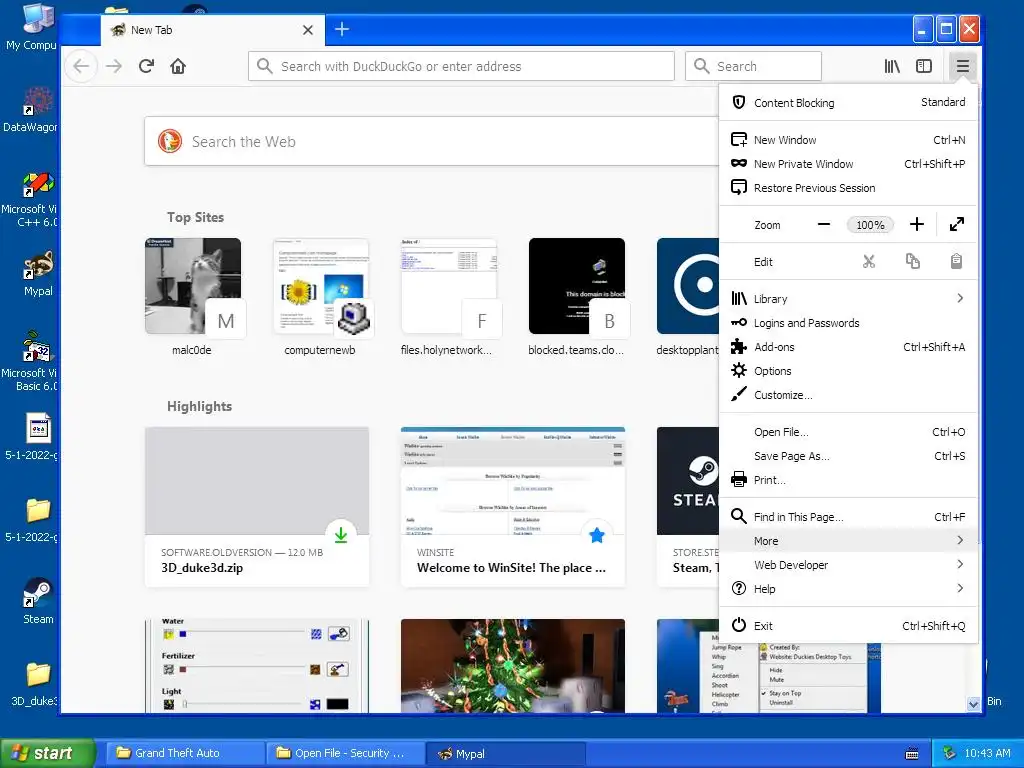Click the page scrollbar down arrow
This screenshot has height=768, width=1024.
974,704
